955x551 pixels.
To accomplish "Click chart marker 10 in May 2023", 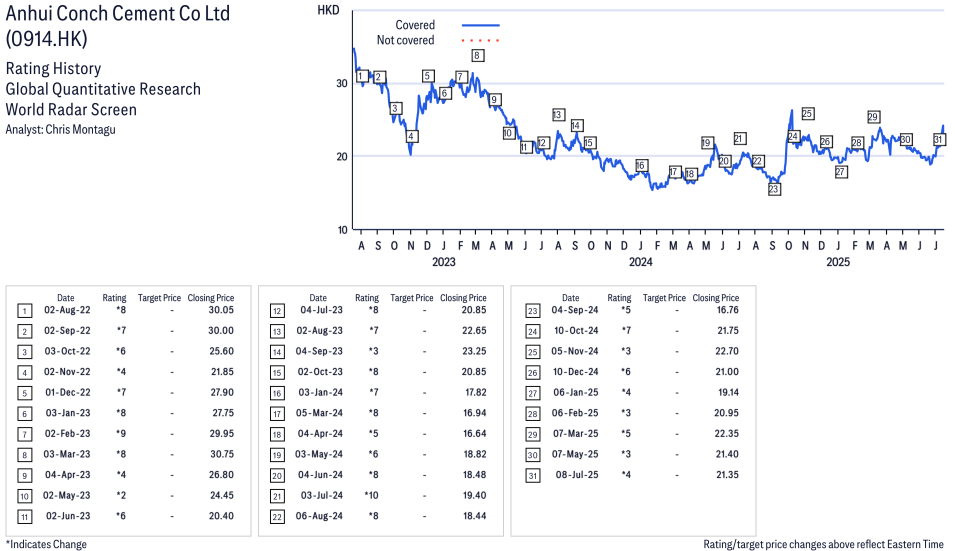I will pyautogui.click(x=509, y=133).
